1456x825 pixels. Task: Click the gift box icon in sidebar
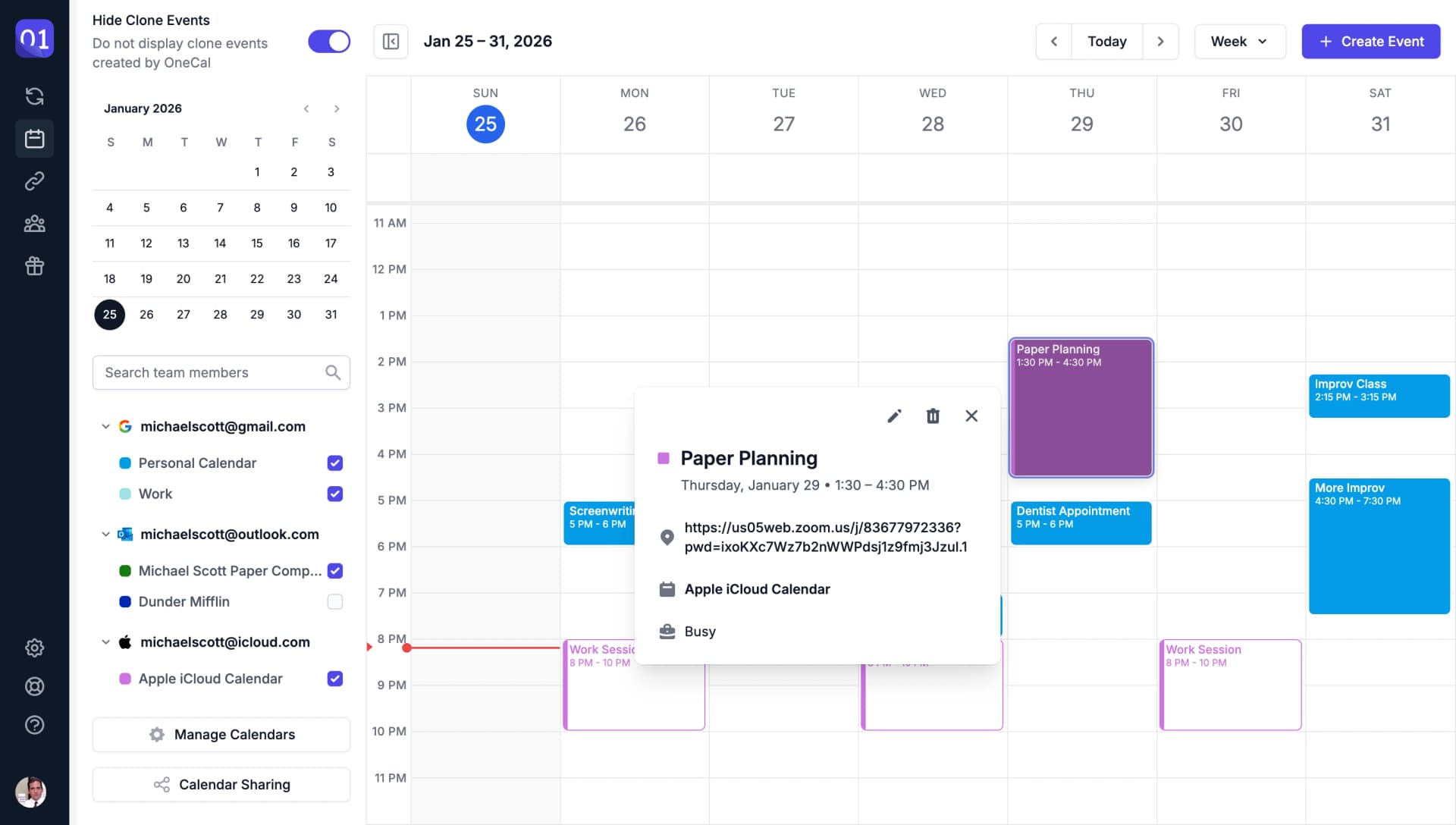point(34,266)
